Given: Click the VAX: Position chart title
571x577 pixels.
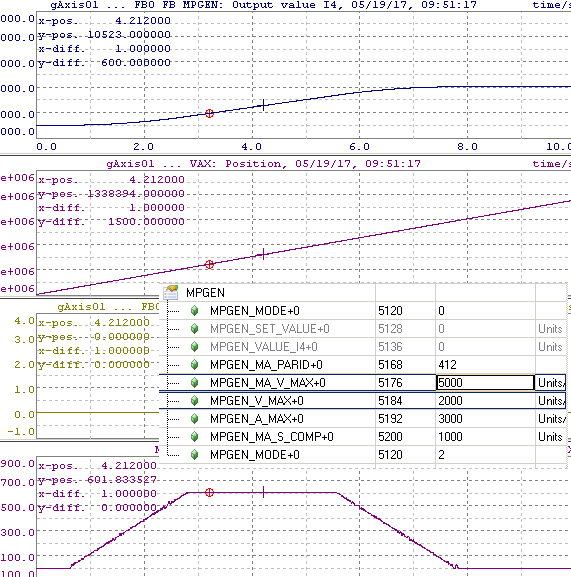Looking at the screenshot, I should point(263,164).
